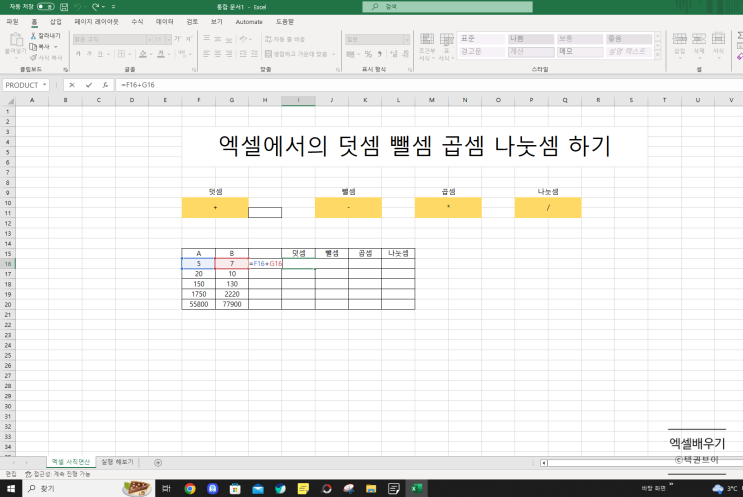The image size is (743, 497).
Task: Open the Customize Quick Access Toolbar dropdown
Action: pos(113,7)
